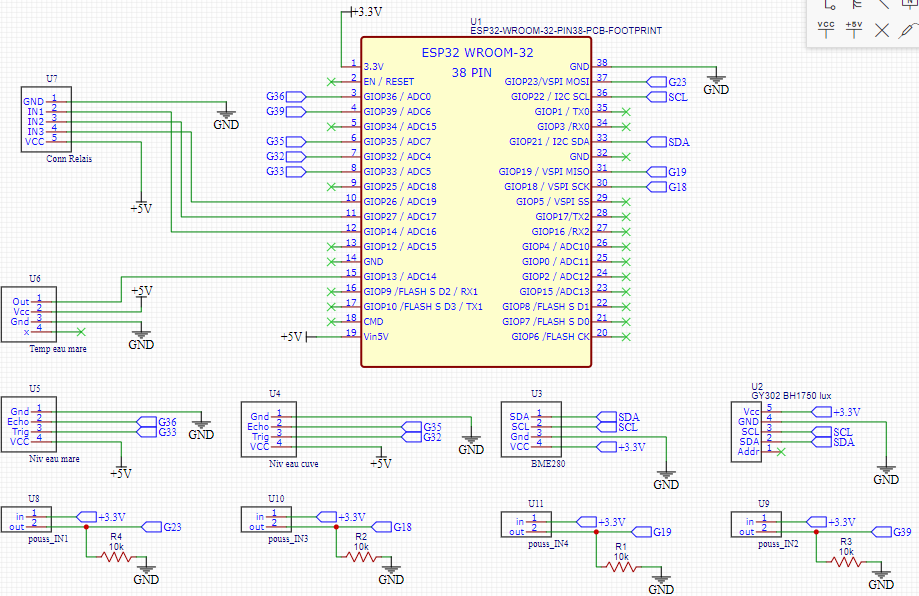
Task: Click the 'pouss_IN1' label
Action: 48,539
